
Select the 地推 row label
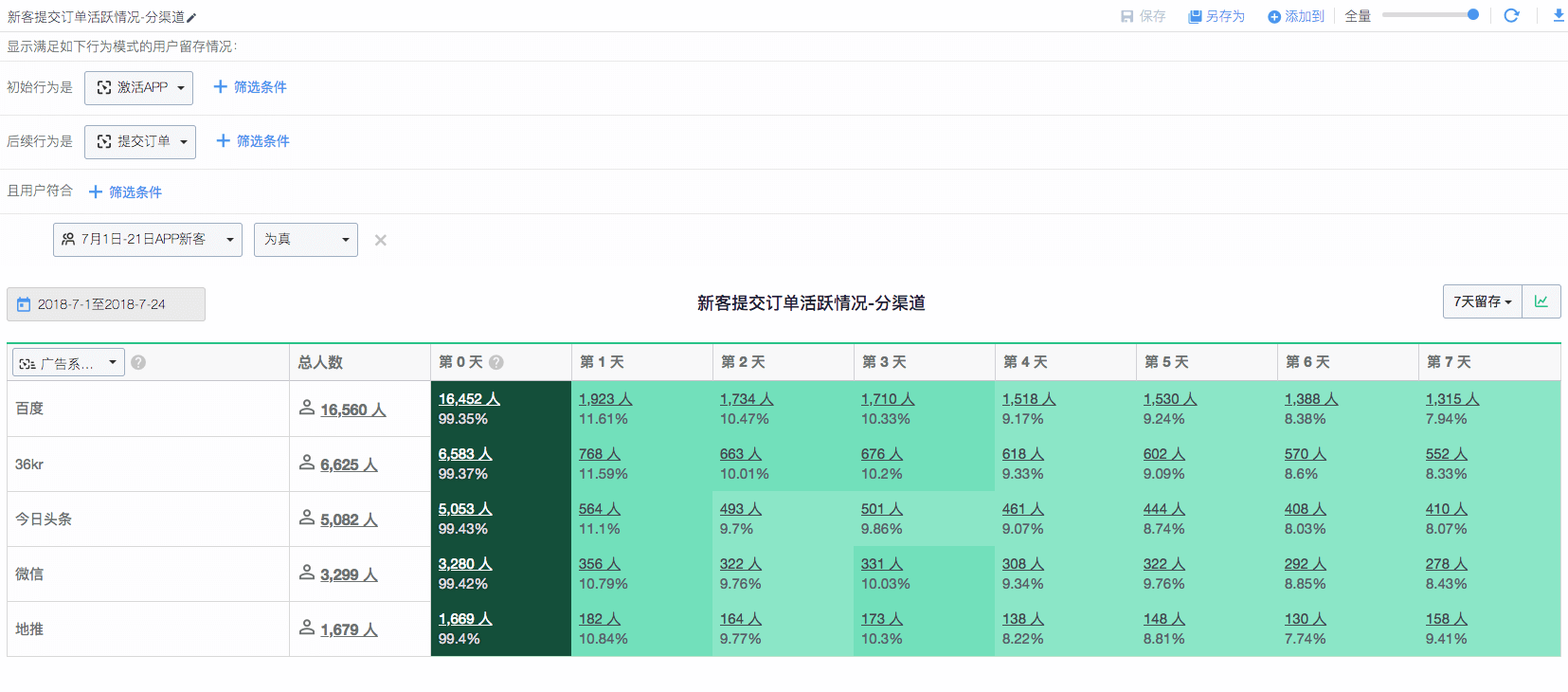tap(29, 628)
